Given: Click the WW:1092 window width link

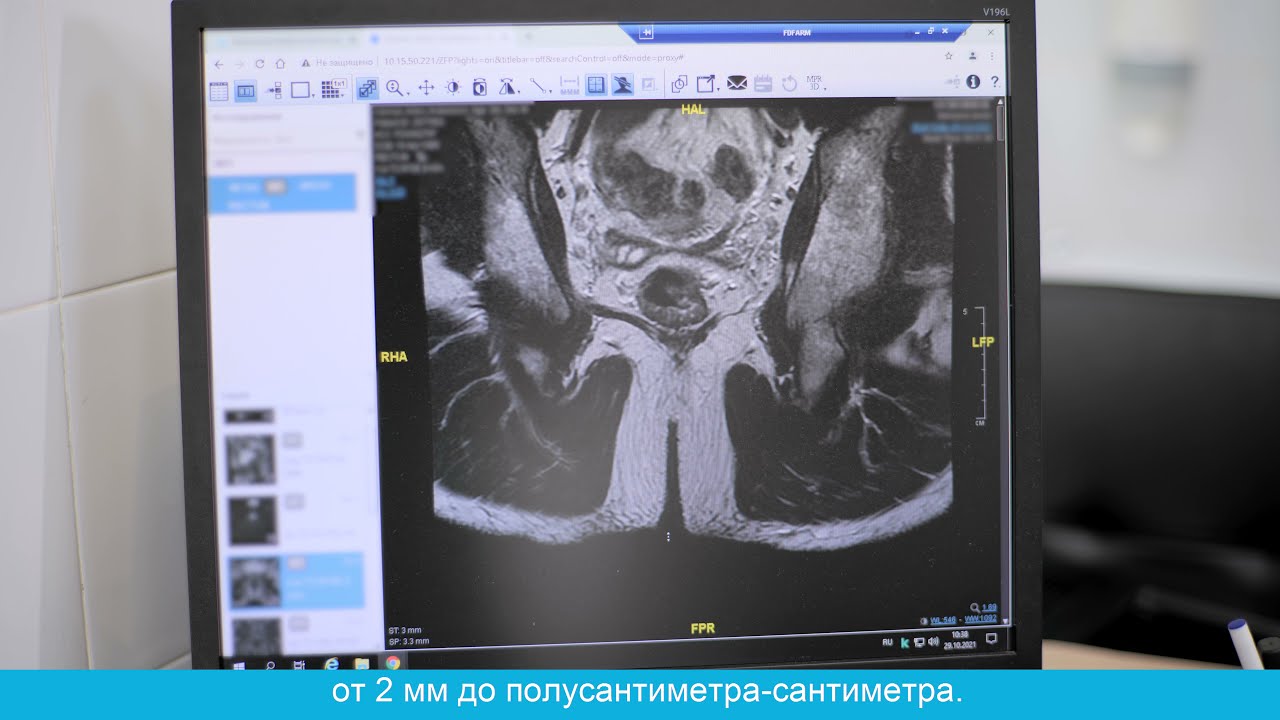Looking at the screenshot, I should (x=981, y=620).
